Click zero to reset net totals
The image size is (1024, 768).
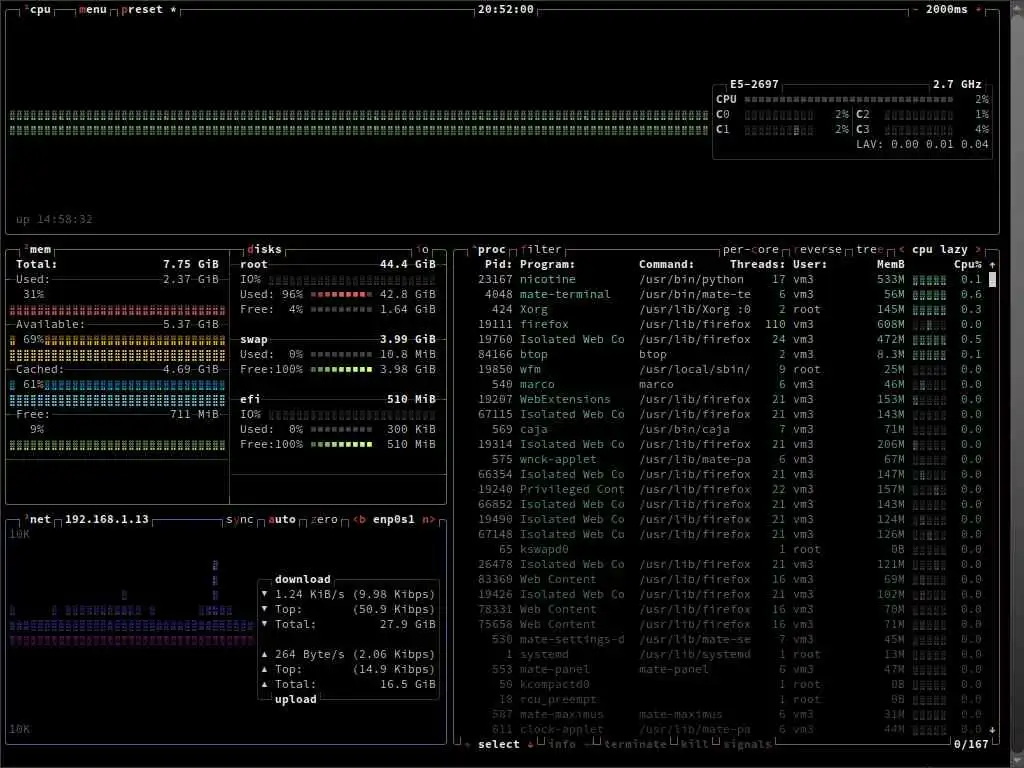(x=325, y=519)
